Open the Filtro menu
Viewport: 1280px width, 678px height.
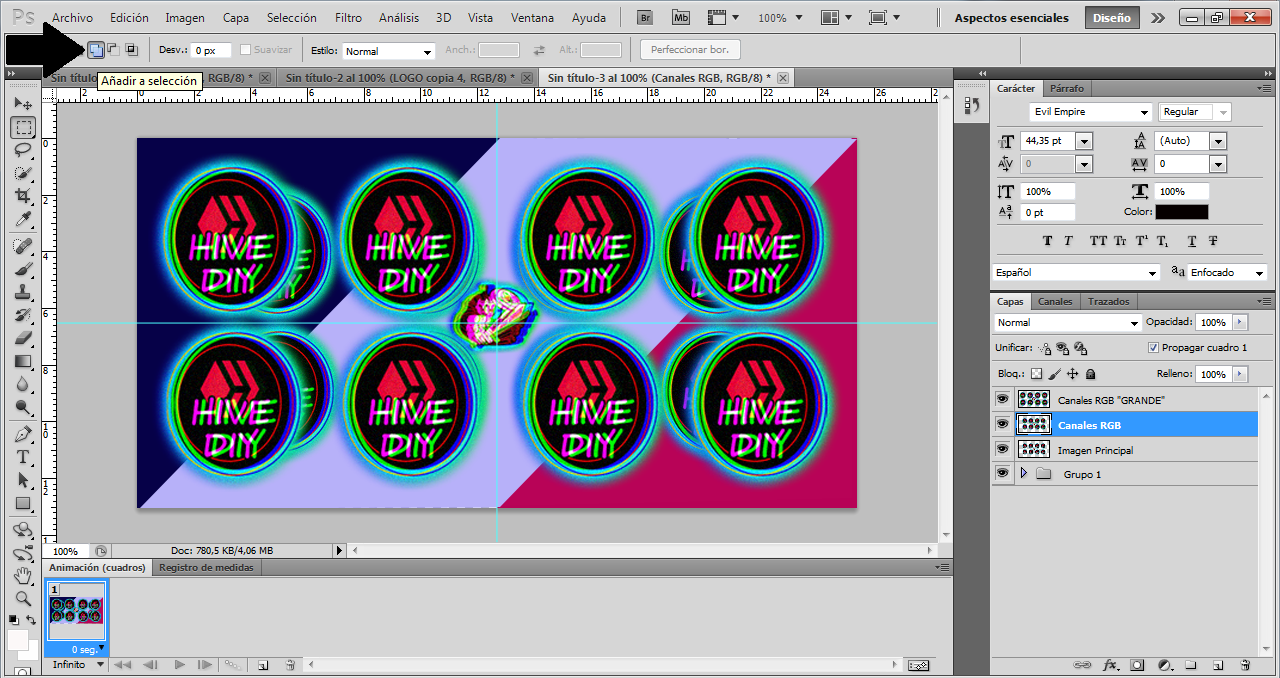point(348,18)
